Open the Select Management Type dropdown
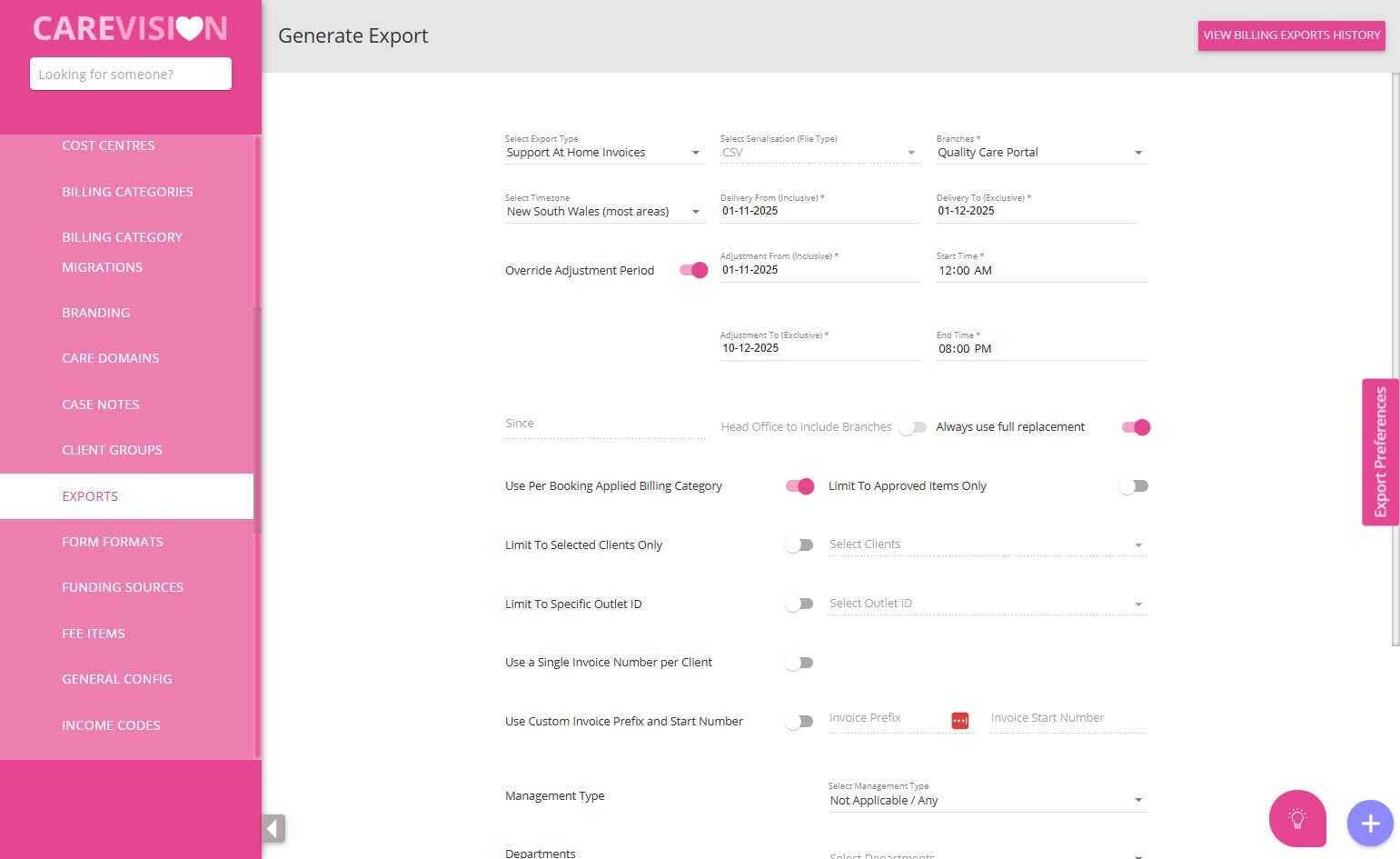This screenshot has height=859, width=1400. coord(987,801)
